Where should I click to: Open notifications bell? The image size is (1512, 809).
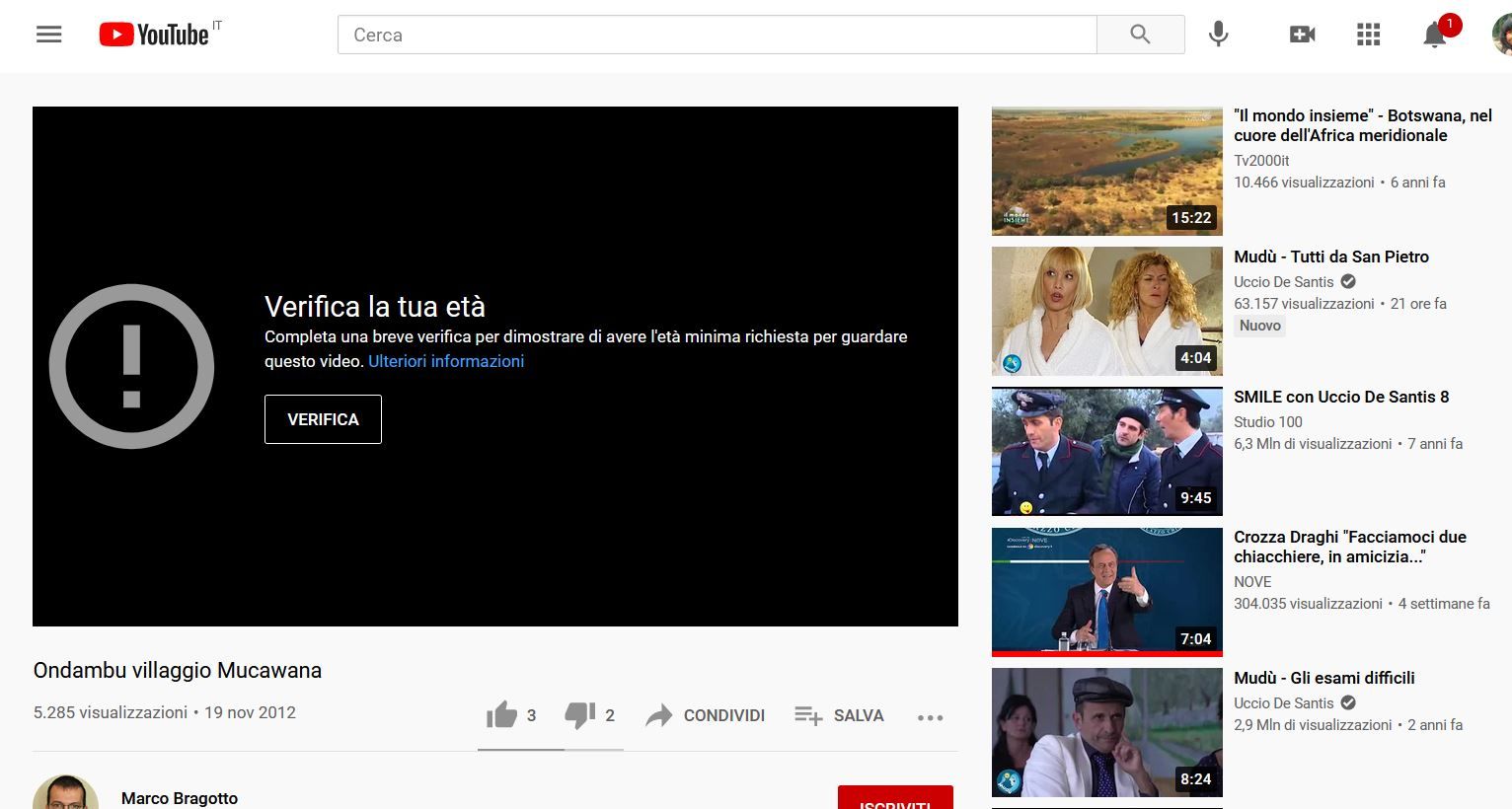[x=1435, y=35]
